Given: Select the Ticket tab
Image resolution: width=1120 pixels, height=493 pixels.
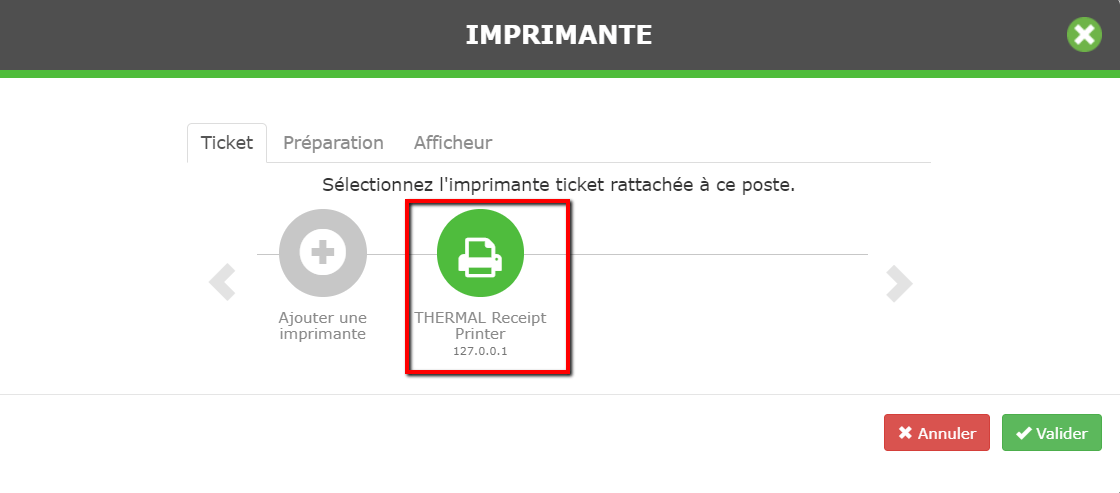Looking at the screenshot, I should [227, 143].
